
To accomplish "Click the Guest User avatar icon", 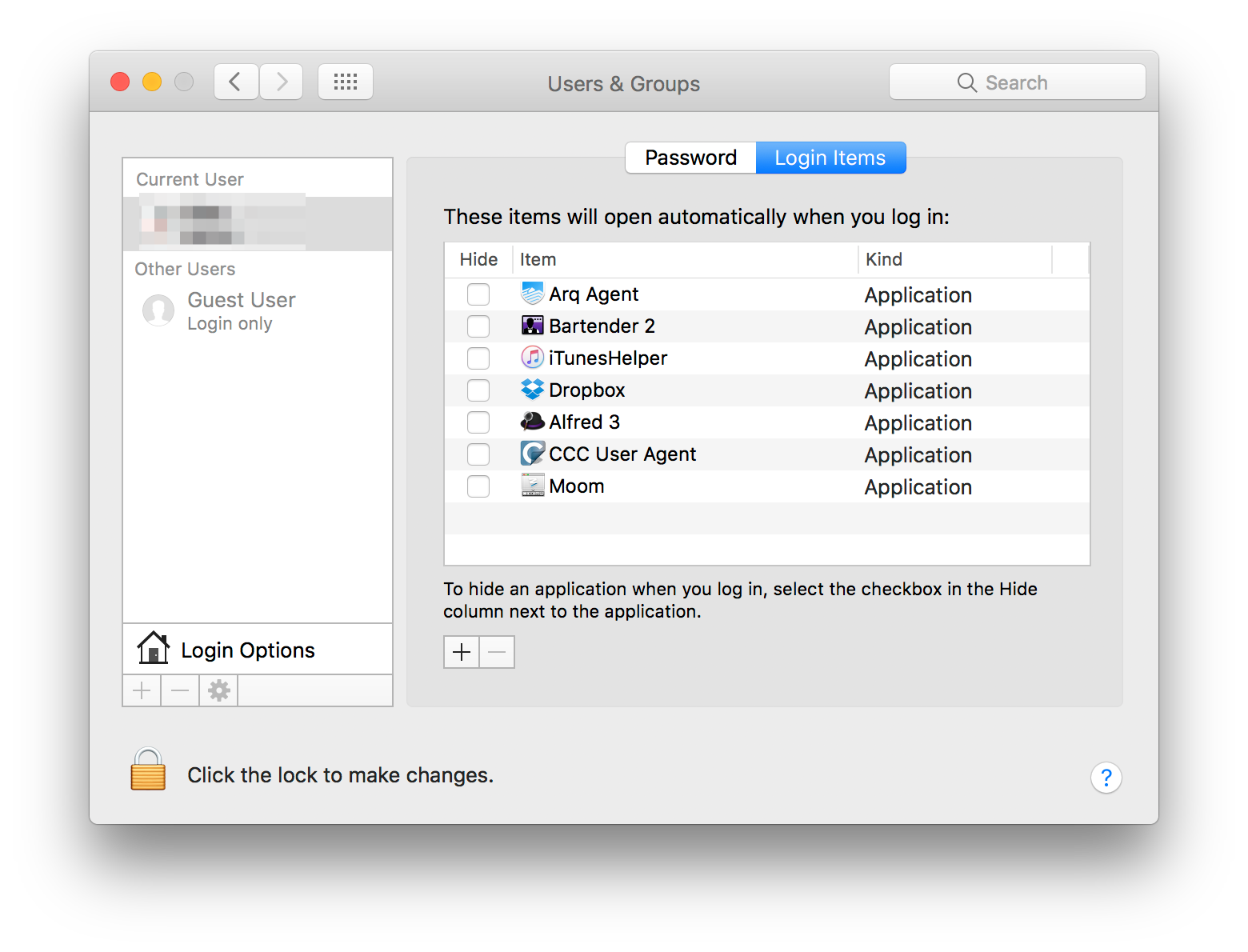I will 158,310.
